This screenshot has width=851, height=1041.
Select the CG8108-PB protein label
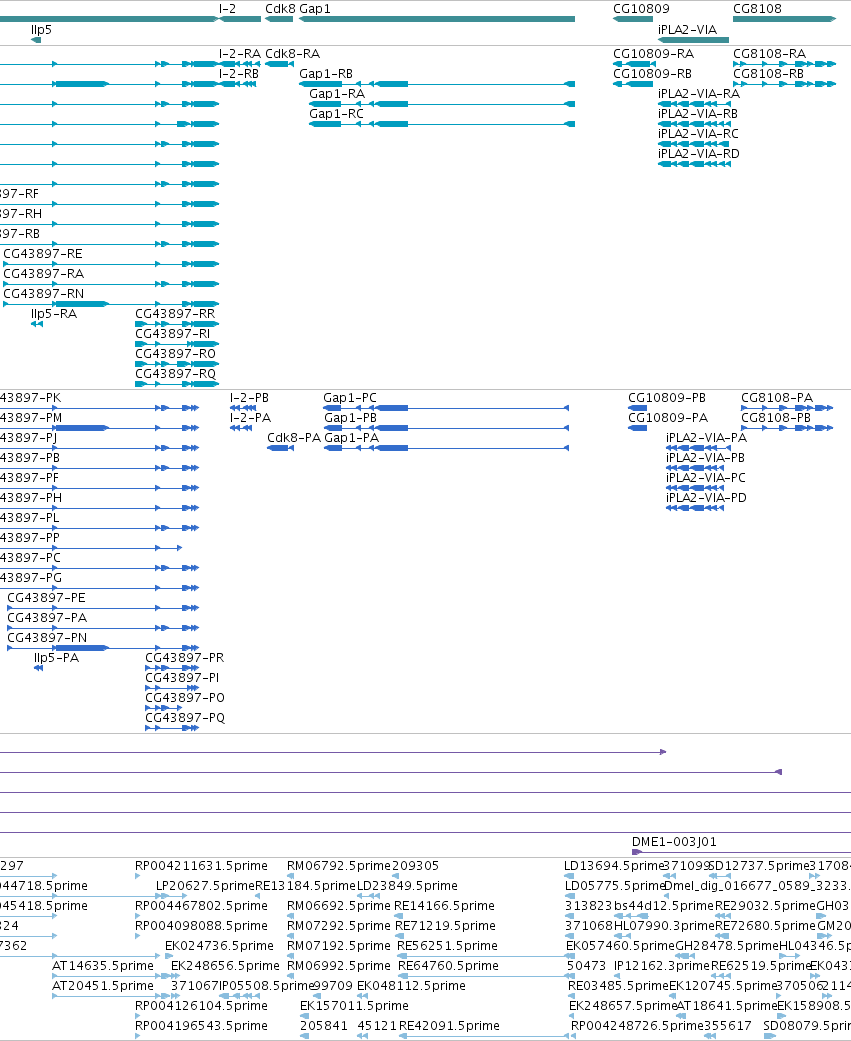(x=776, y=418)
